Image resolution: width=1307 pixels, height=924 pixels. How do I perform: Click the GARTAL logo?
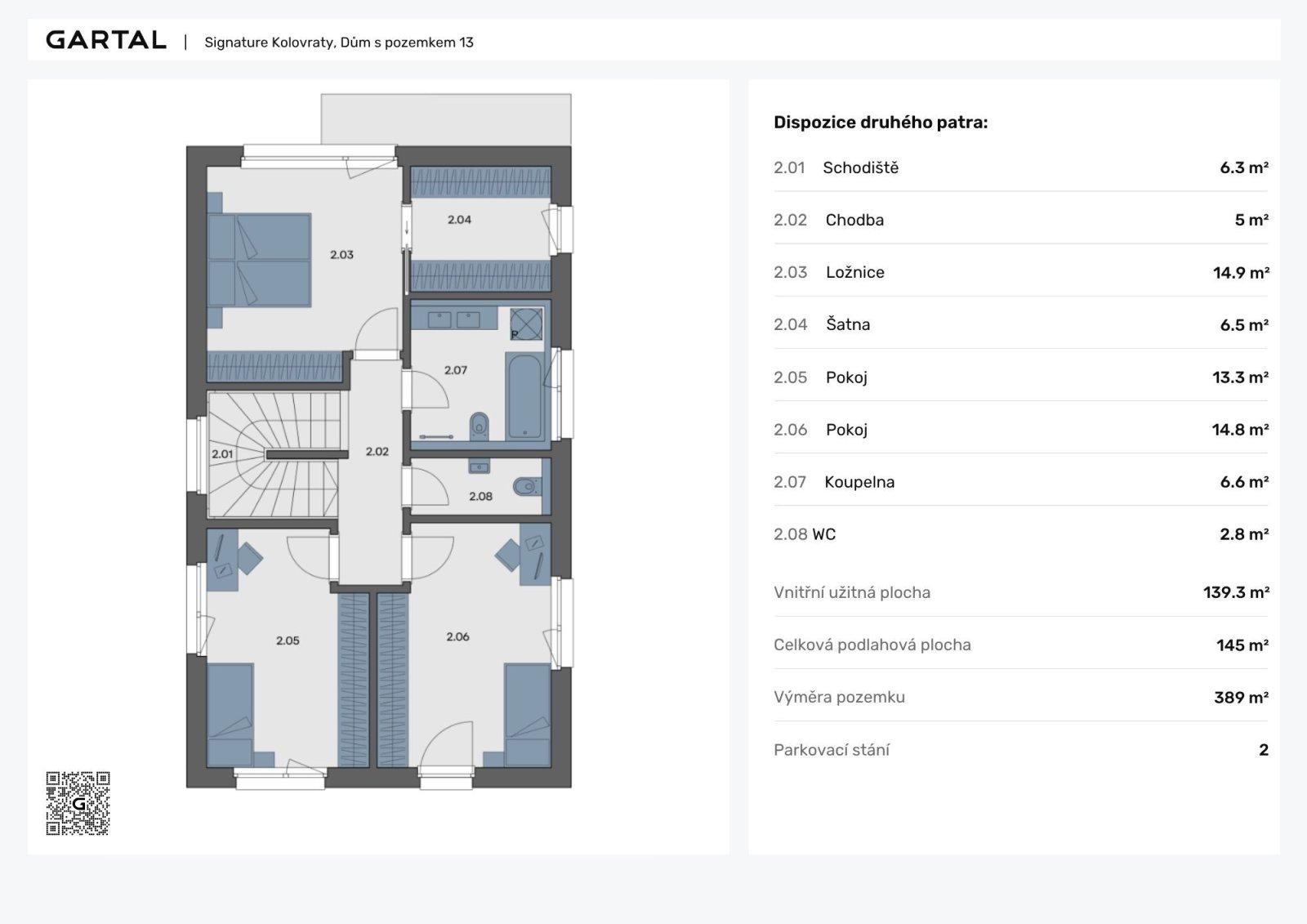106,40
